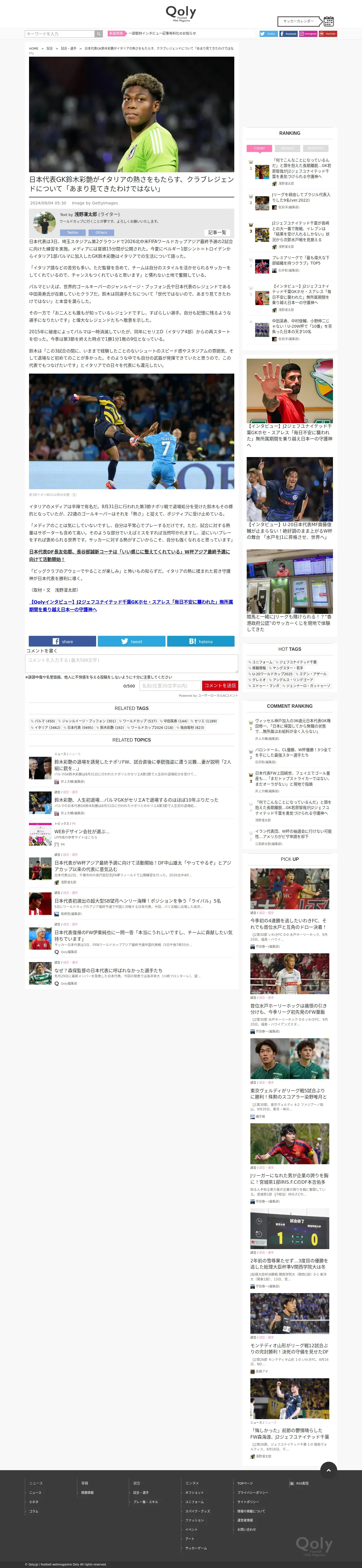This screenshot has height=1568, width=362.
Task: Open Pick Up モンテディオ山形 article
Action: click(290, 1349)
